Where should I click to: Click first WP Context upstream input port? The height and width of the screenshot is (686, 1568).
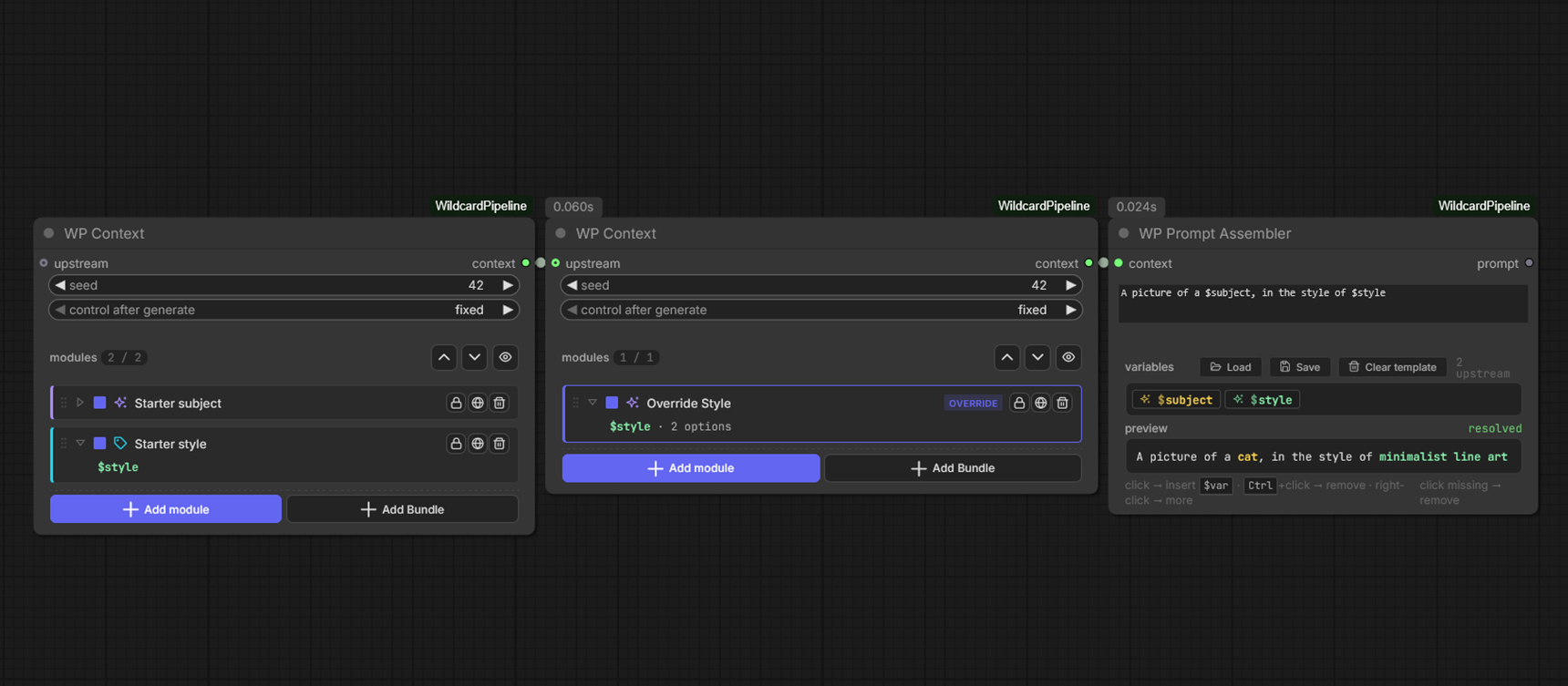(x=44, y=263)
